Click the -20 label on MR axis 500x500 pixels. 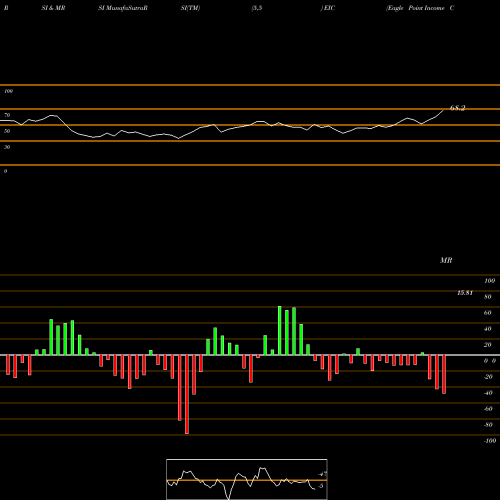[488, 377]
